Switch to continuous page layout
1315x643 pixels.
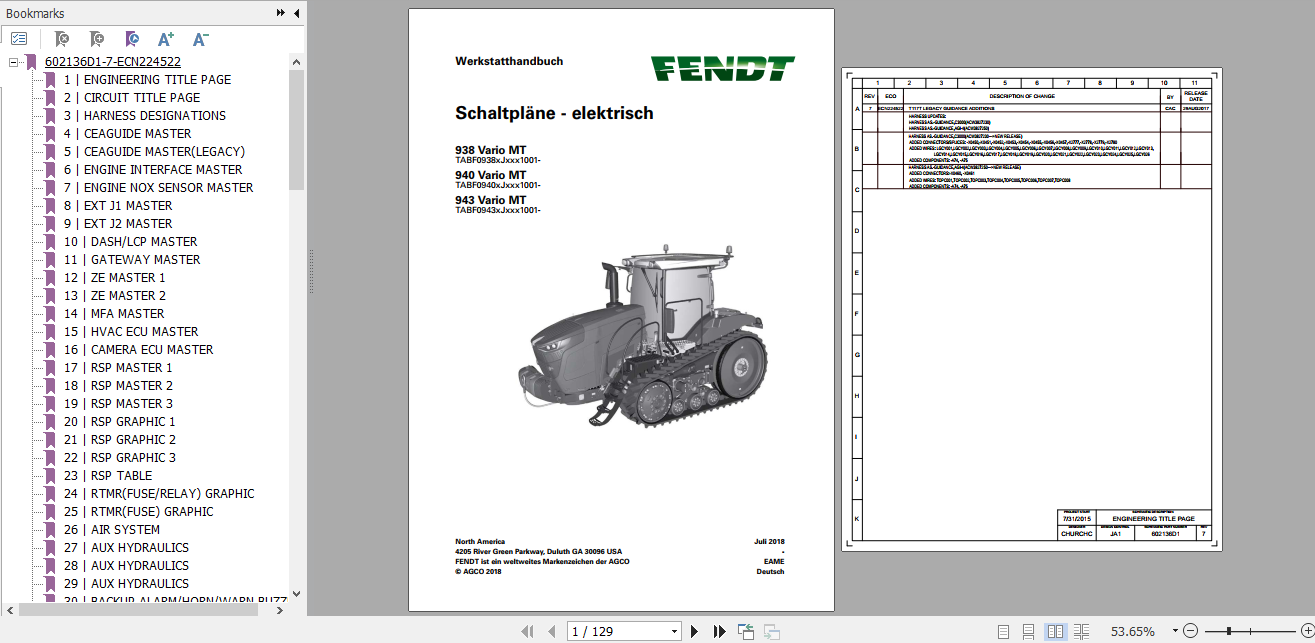(1029, 631)
